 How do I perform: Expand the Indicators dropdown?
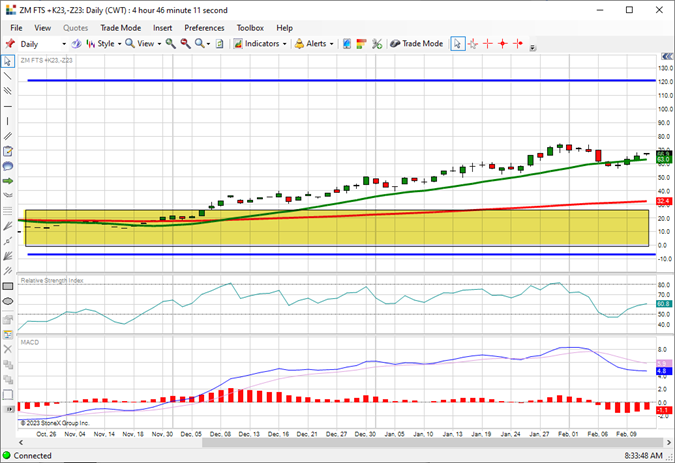260,43
